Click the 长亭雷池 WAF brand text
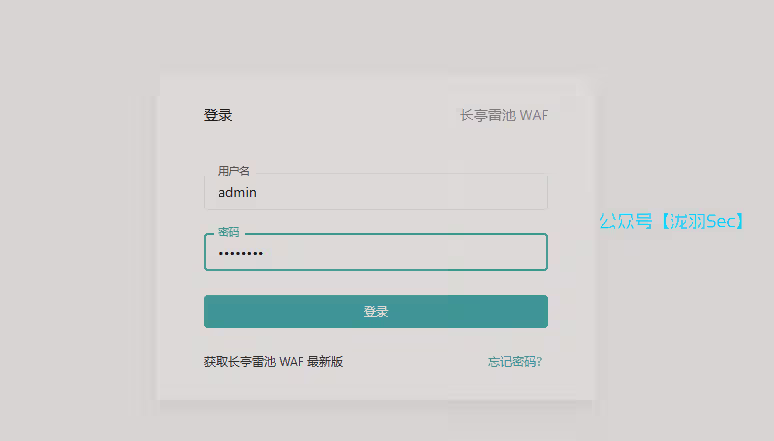This screenshot has height=441, width=774. (504, 115)
